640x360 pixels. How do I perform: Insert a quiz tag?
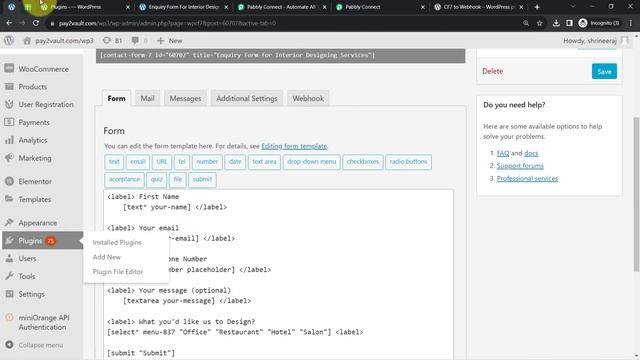[156, 180]
